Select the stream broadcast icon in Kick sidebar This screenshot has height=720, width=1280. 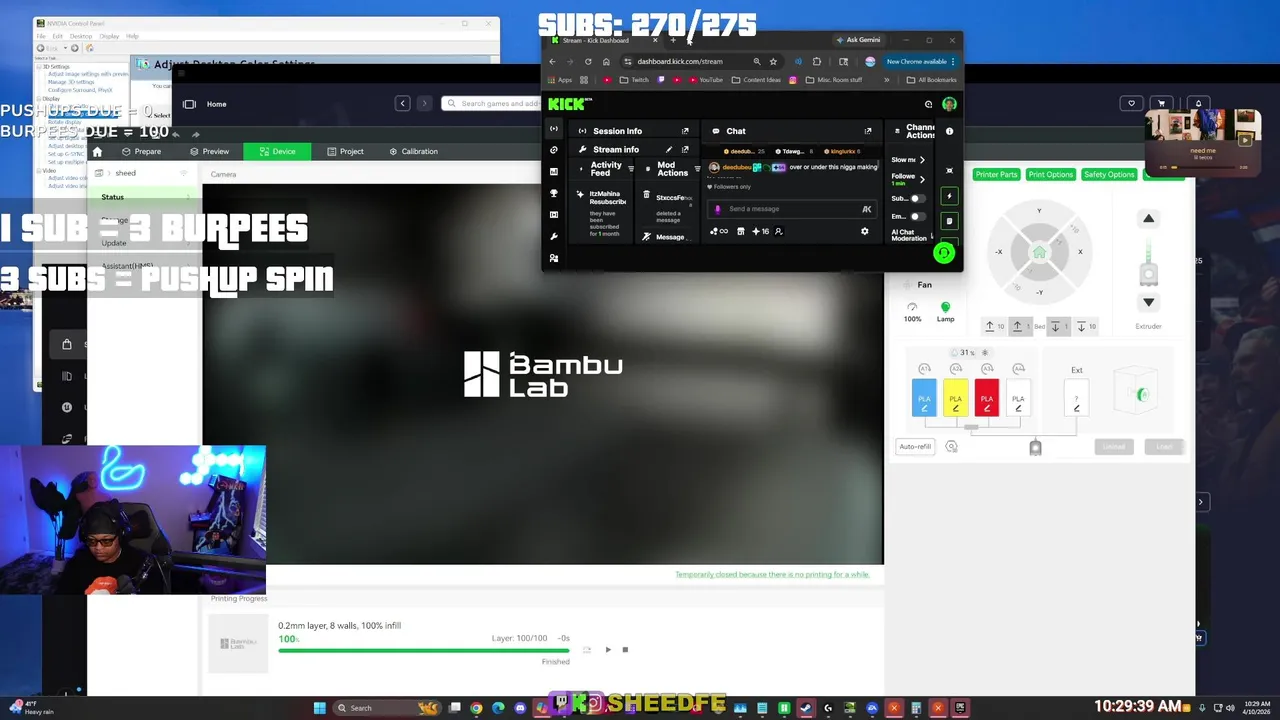[x=554, y=128]
